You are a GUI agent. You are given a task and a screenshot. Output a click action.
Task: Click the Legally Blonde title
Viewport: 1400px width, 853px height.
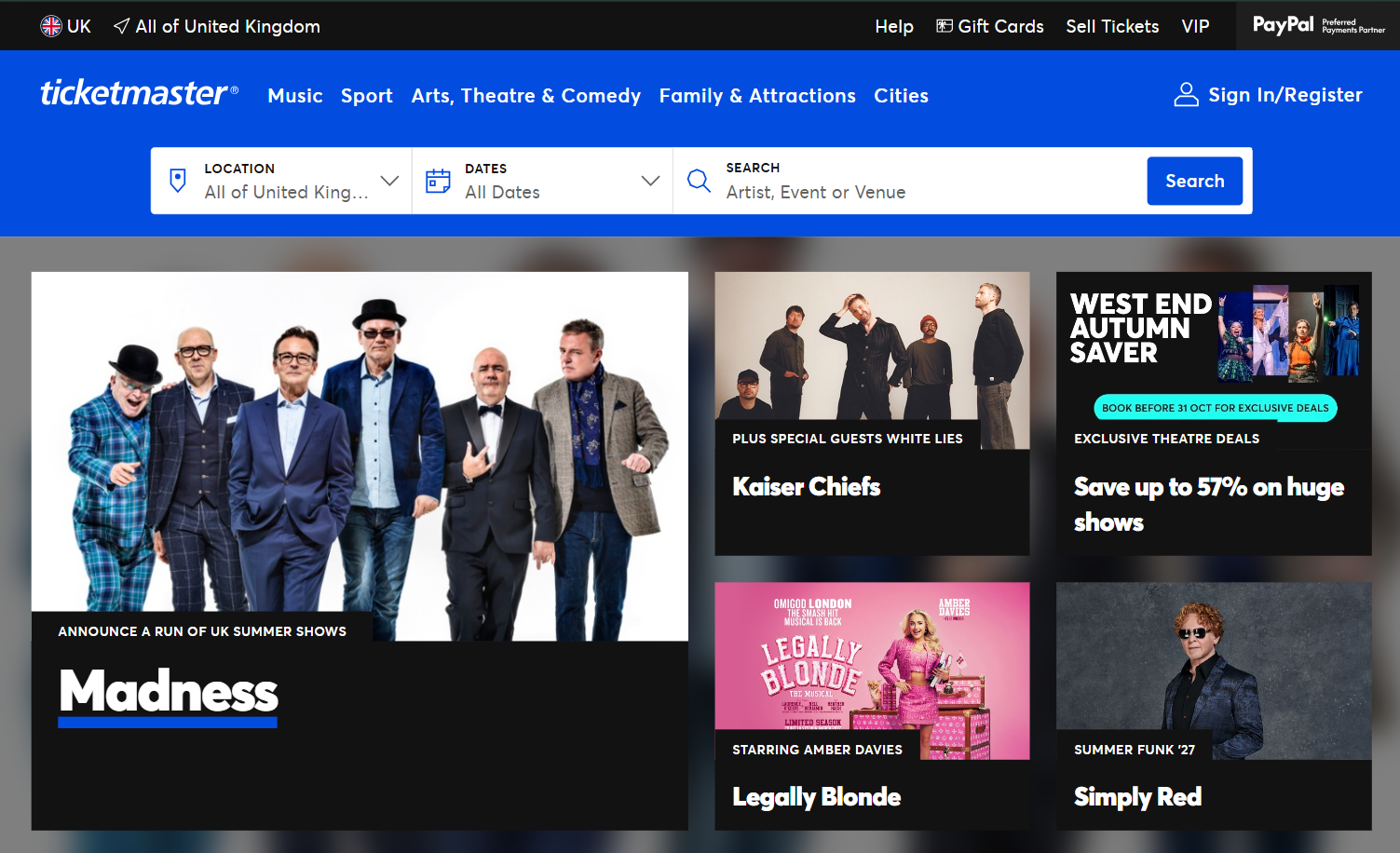tap(817, 797)
